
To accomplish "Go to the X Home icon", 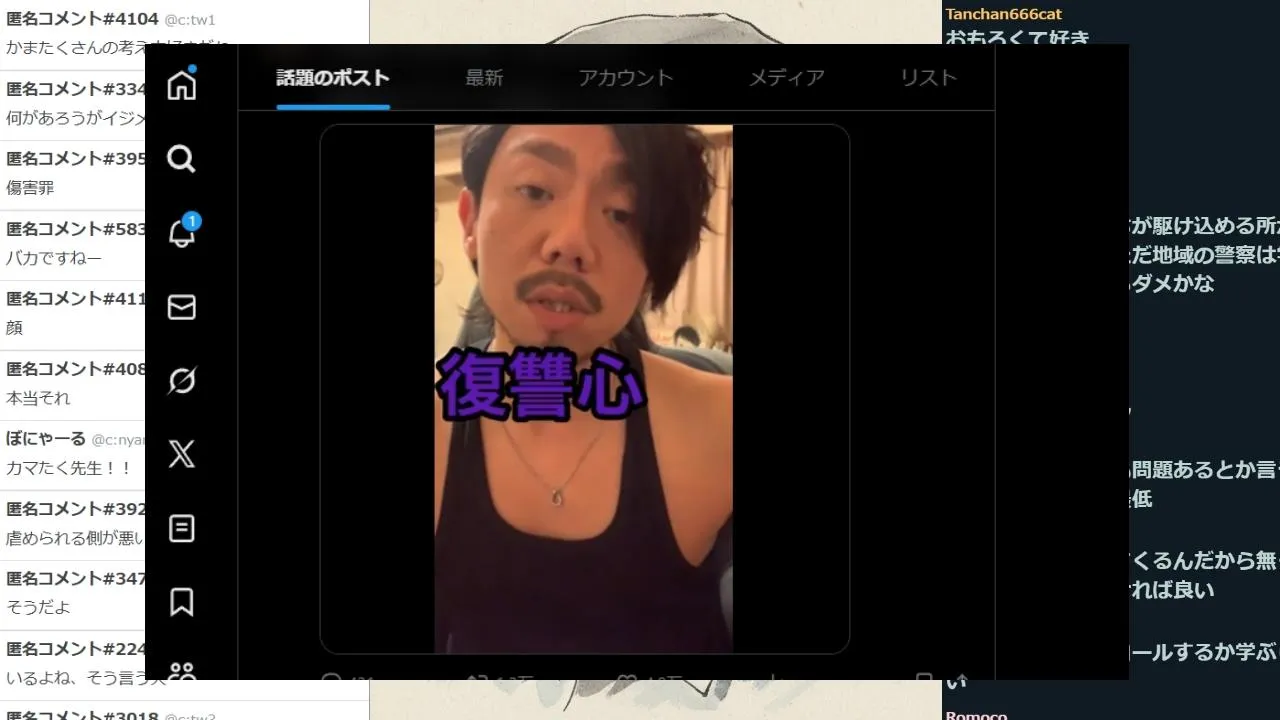I will point(181,84).
